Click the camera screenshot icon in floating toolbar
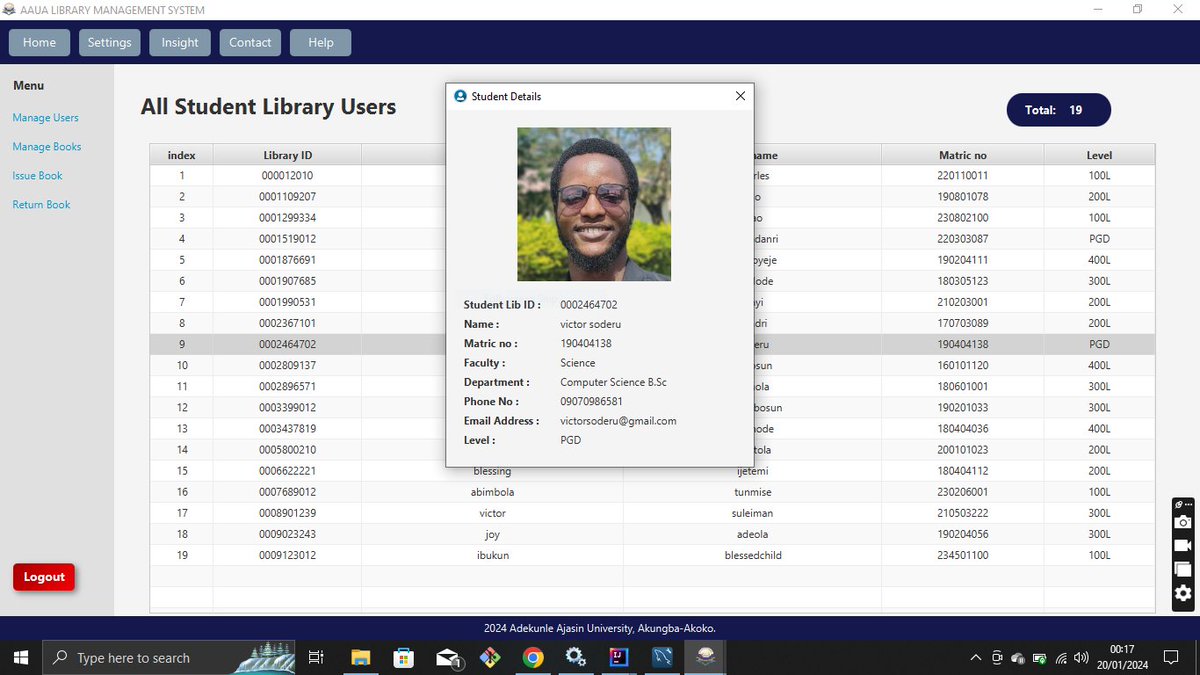The image size is (1200, 675). [1183, 522]
